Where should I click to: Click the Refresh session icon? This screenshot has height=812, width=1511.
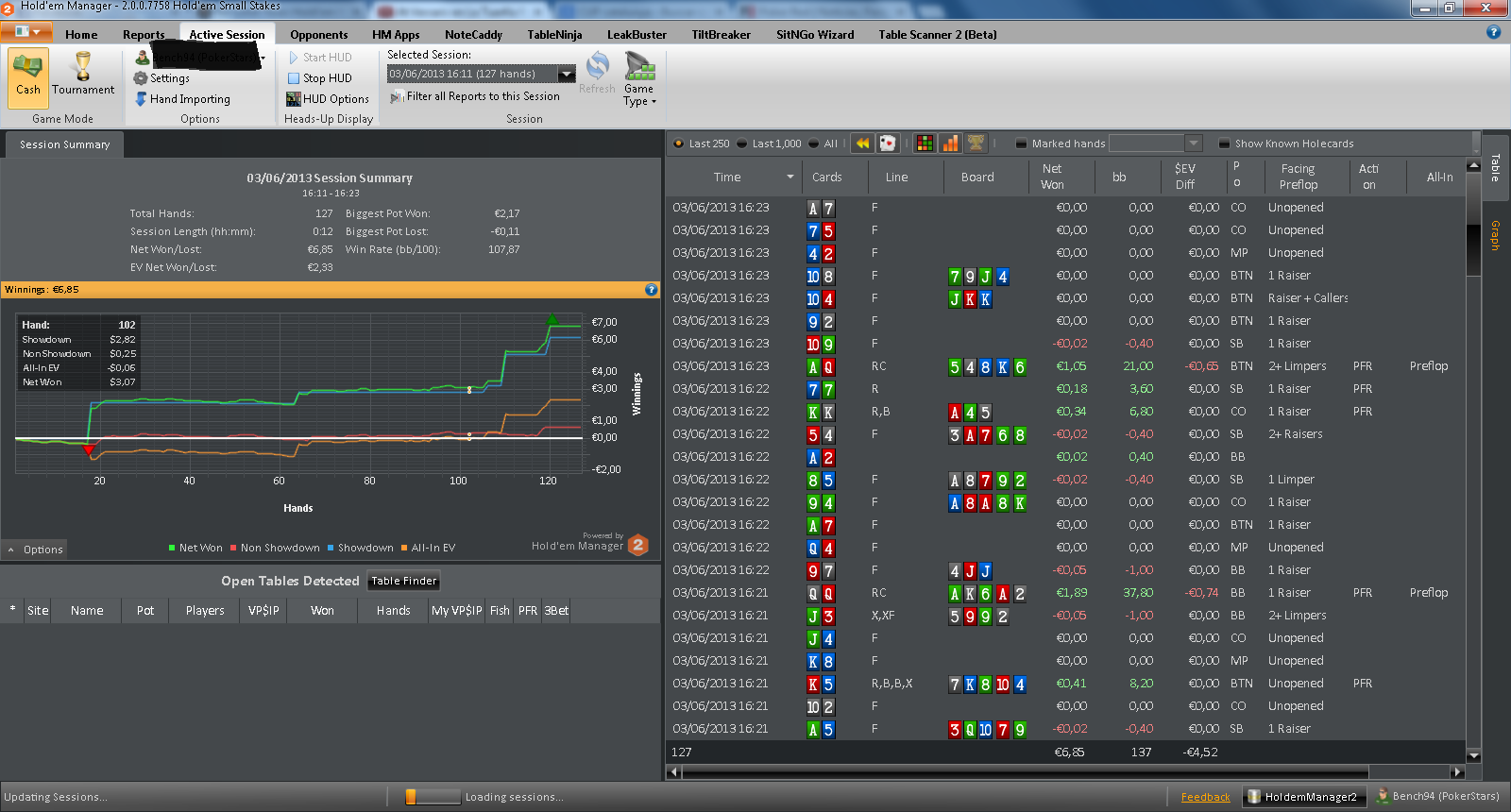[597, 73]
